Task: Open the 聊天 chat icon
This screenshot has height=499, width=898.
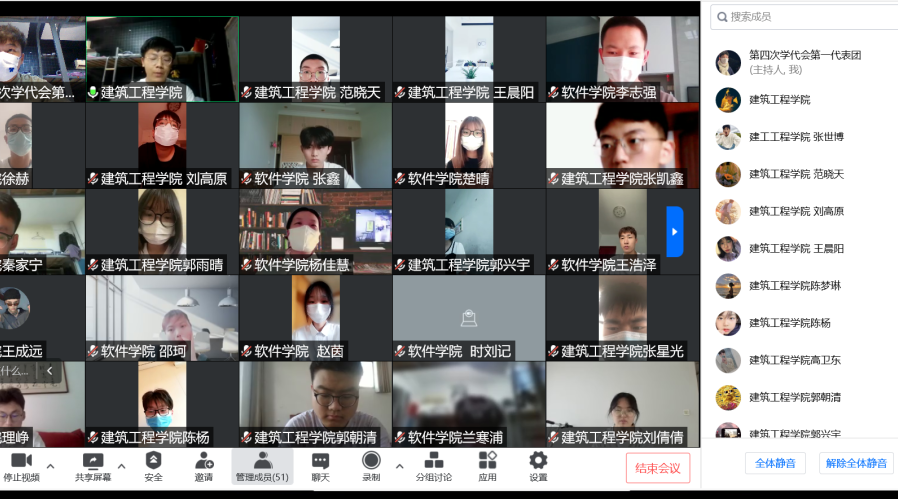Action: pos(320,461)
